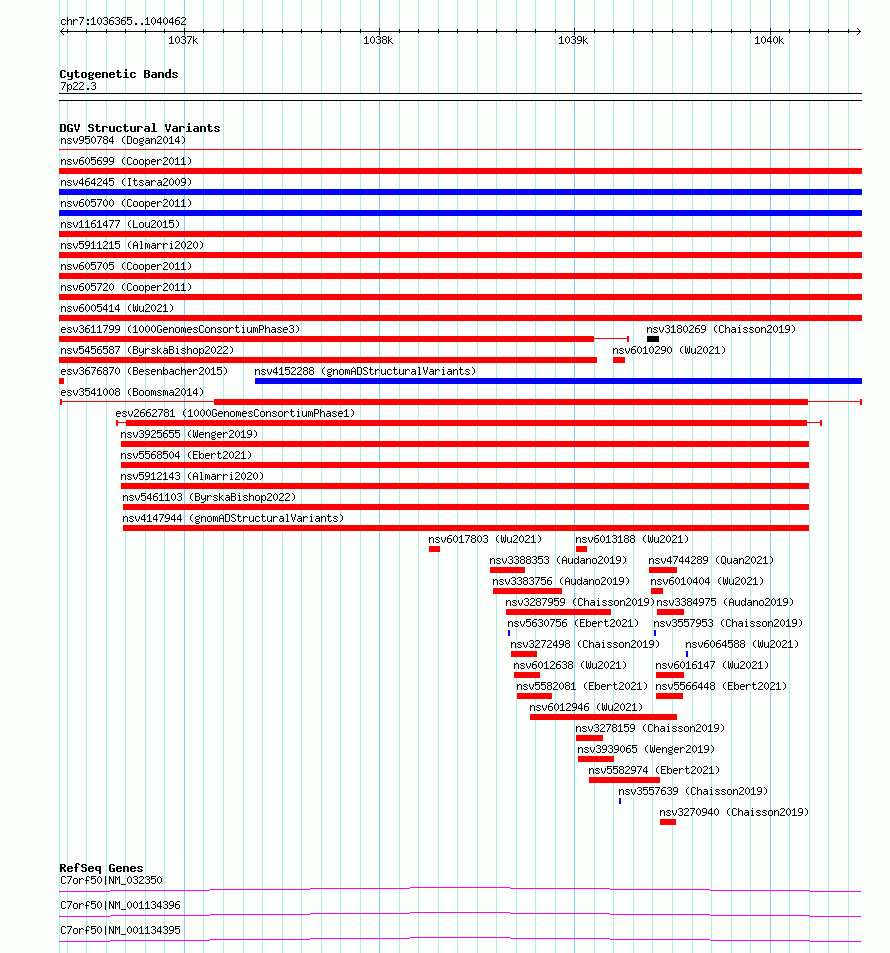Open esv3611799 (1000GenomesConsortiumPhase3) label
The image size is (890, 953).
point(180,329)
